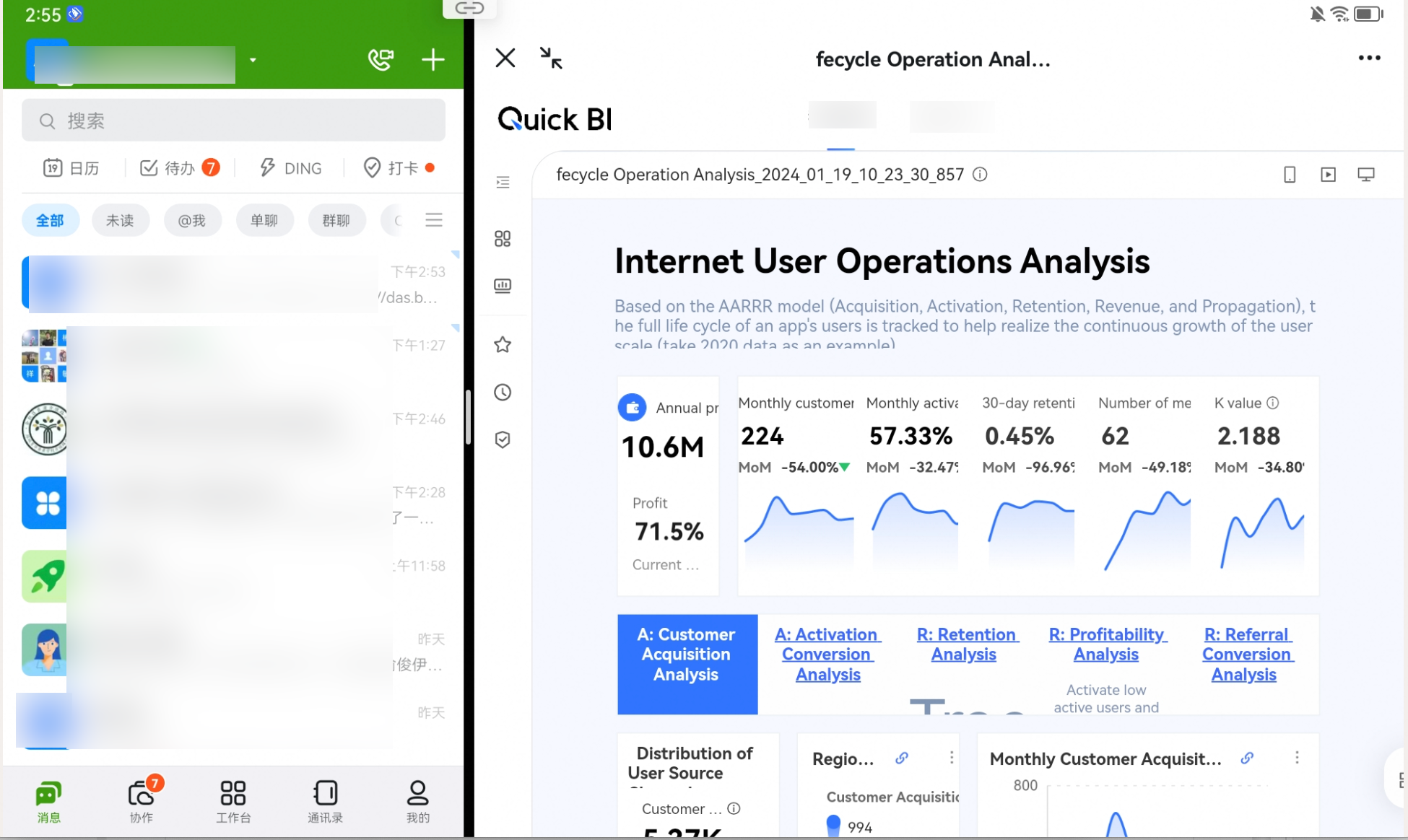Switch to the 协作 collaboration tab
Viewport: 1408px width, 840px height.
(142, 802)
